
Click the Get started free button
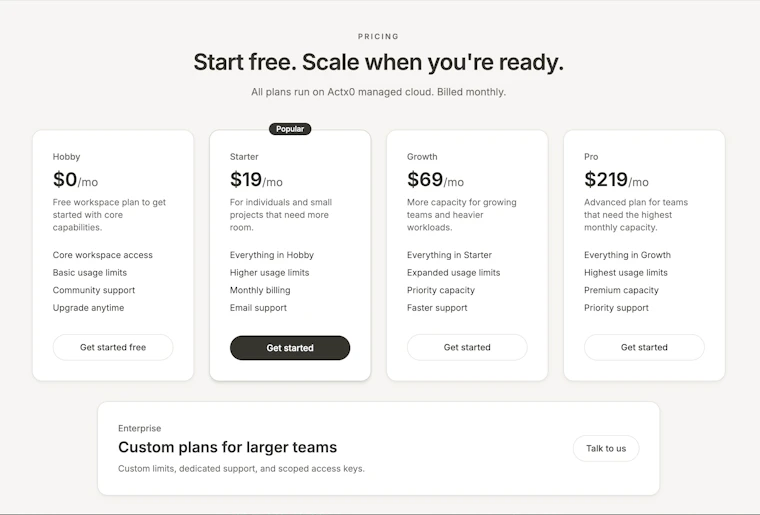pyautogui.click(x=113, y=347)
